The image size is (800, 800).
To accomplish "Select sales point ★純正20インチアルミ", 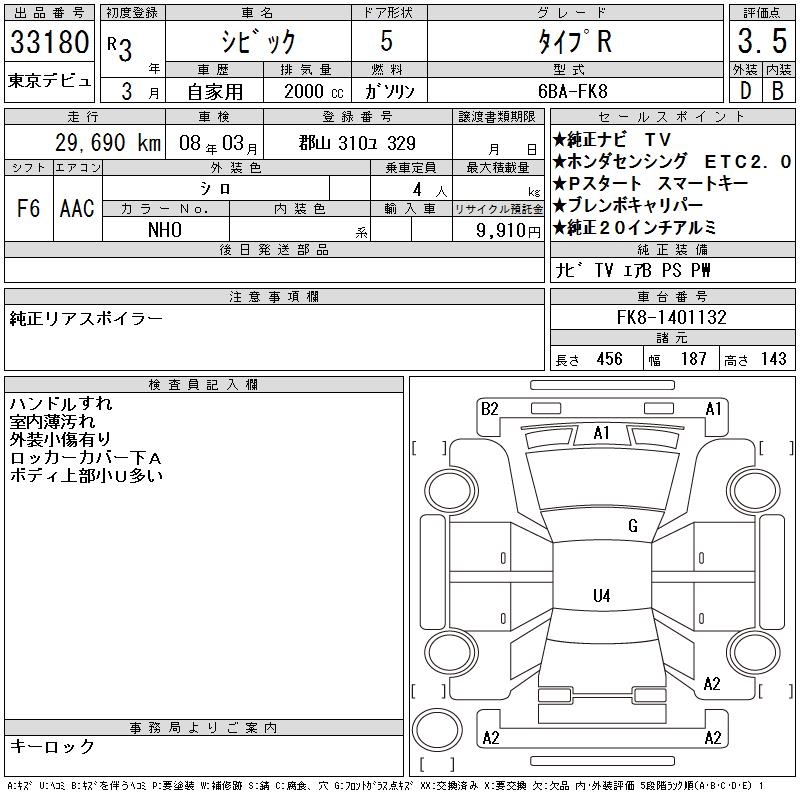I will tap(634, 228).
